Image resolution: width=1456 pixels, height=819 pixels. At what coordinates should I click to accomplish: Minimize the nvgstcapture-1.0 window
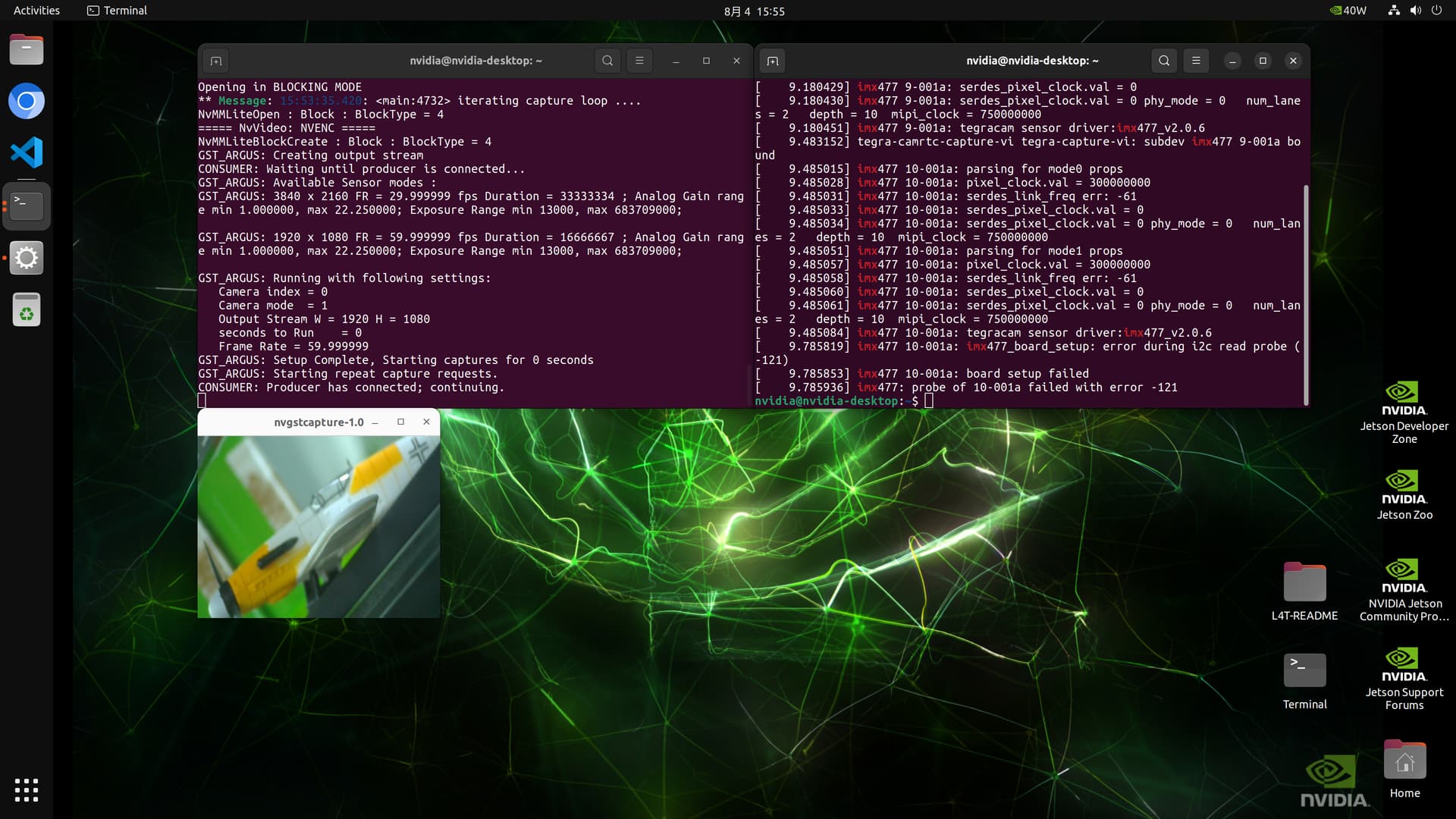tap(375, 422)
